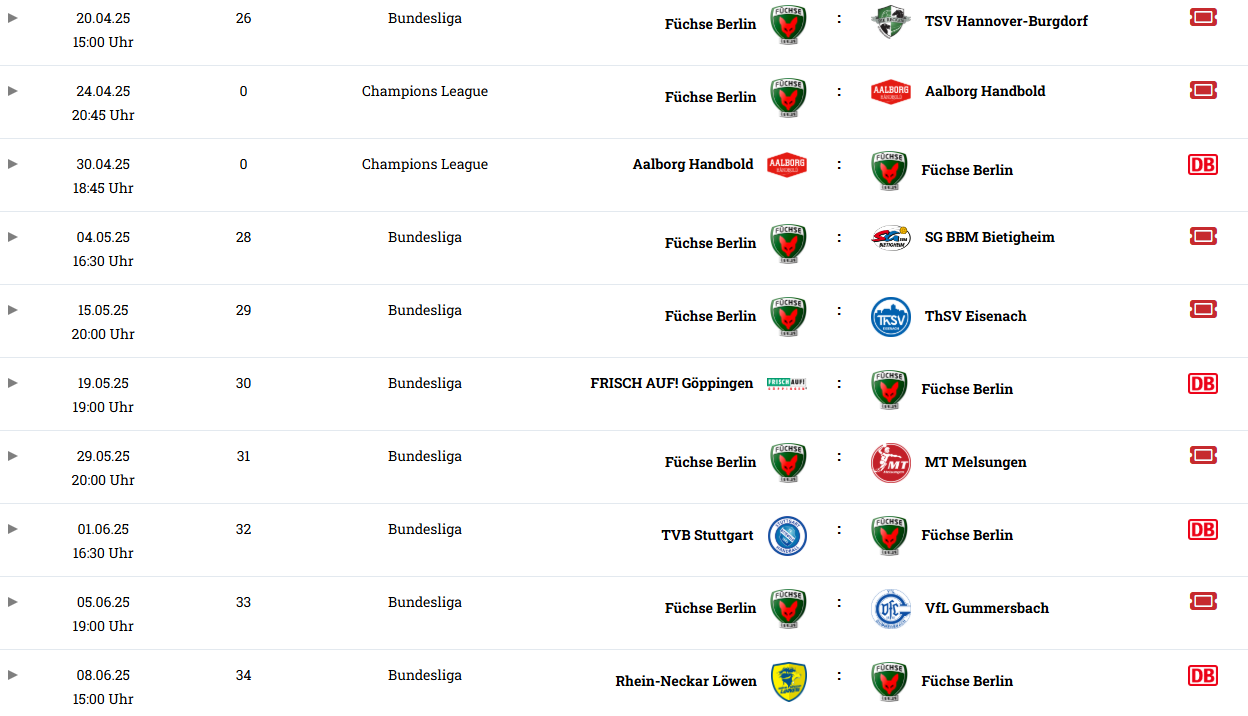The image size is (1248, 716).
Task: Expand the 15.05.25 Eisenach match details
Action: coord(13,310)
